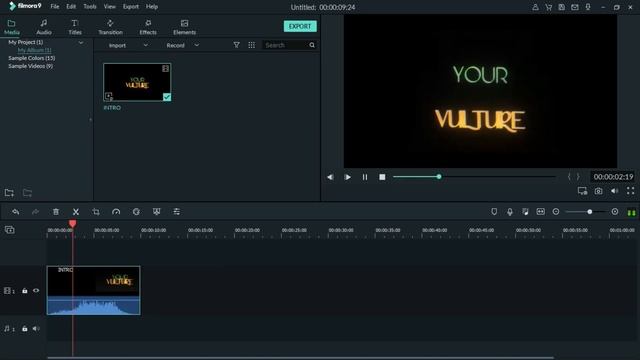Viewport: 640px width, 360px height.
Task: Click the preview progress slider handle
Action: [x=439, y=177]
